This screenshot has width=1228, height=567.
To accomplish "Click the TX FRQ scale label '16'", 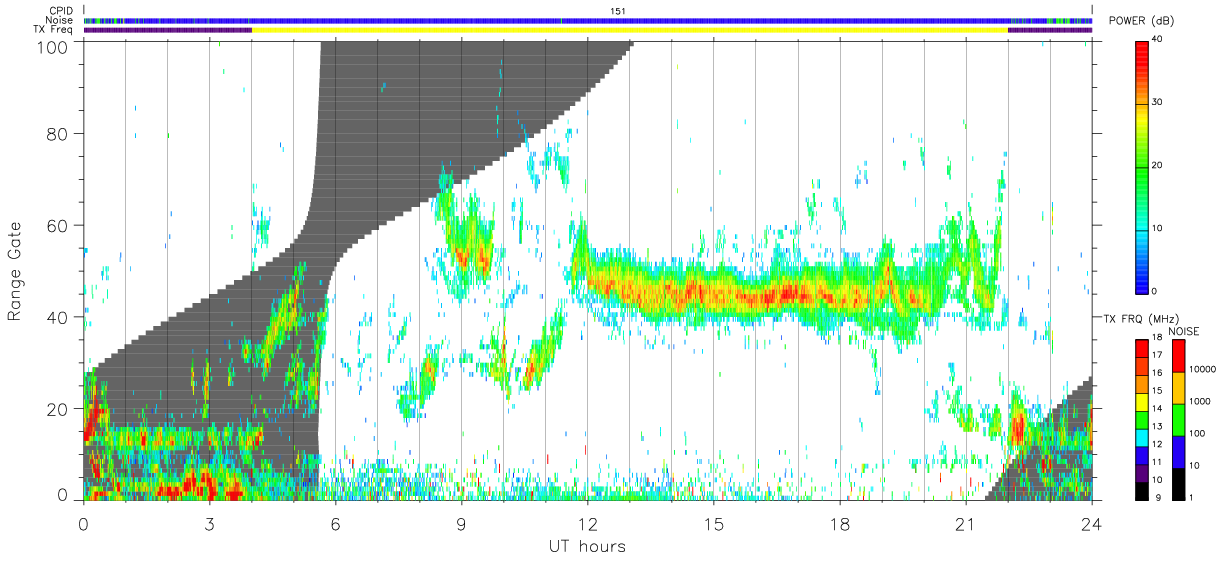I will tap(1157, 372).
